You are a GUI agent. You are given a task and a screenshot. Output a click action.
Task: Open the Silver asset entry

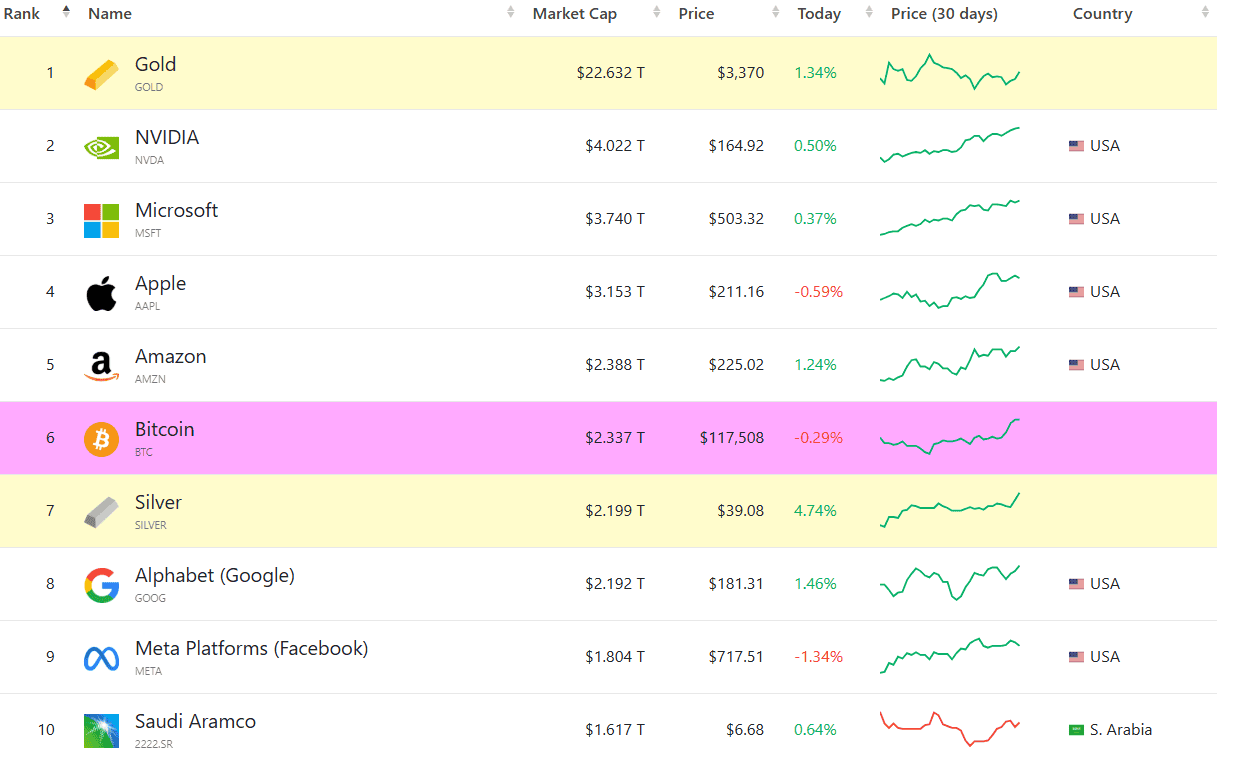click(158, 501)
